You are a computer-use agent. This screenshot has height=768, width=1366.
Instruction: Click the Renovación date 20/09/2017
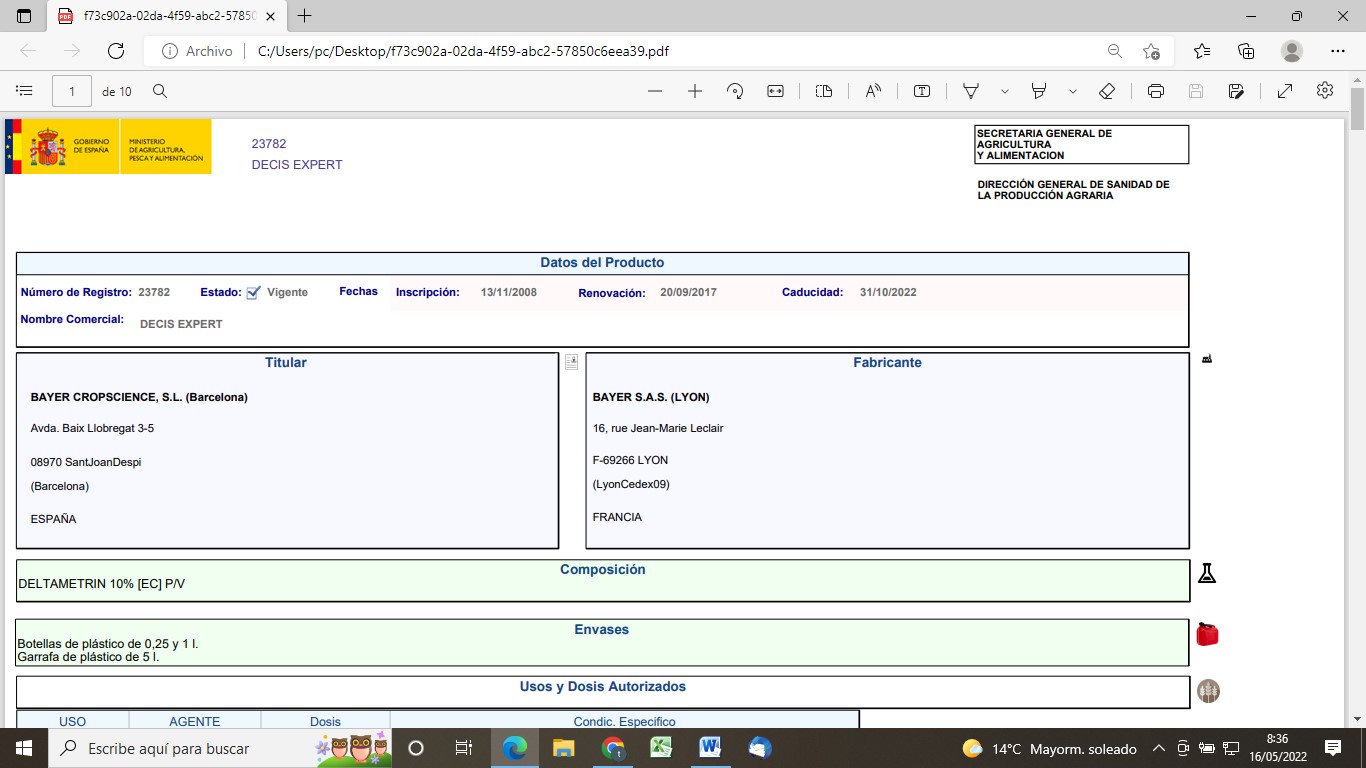pos(688,293)
